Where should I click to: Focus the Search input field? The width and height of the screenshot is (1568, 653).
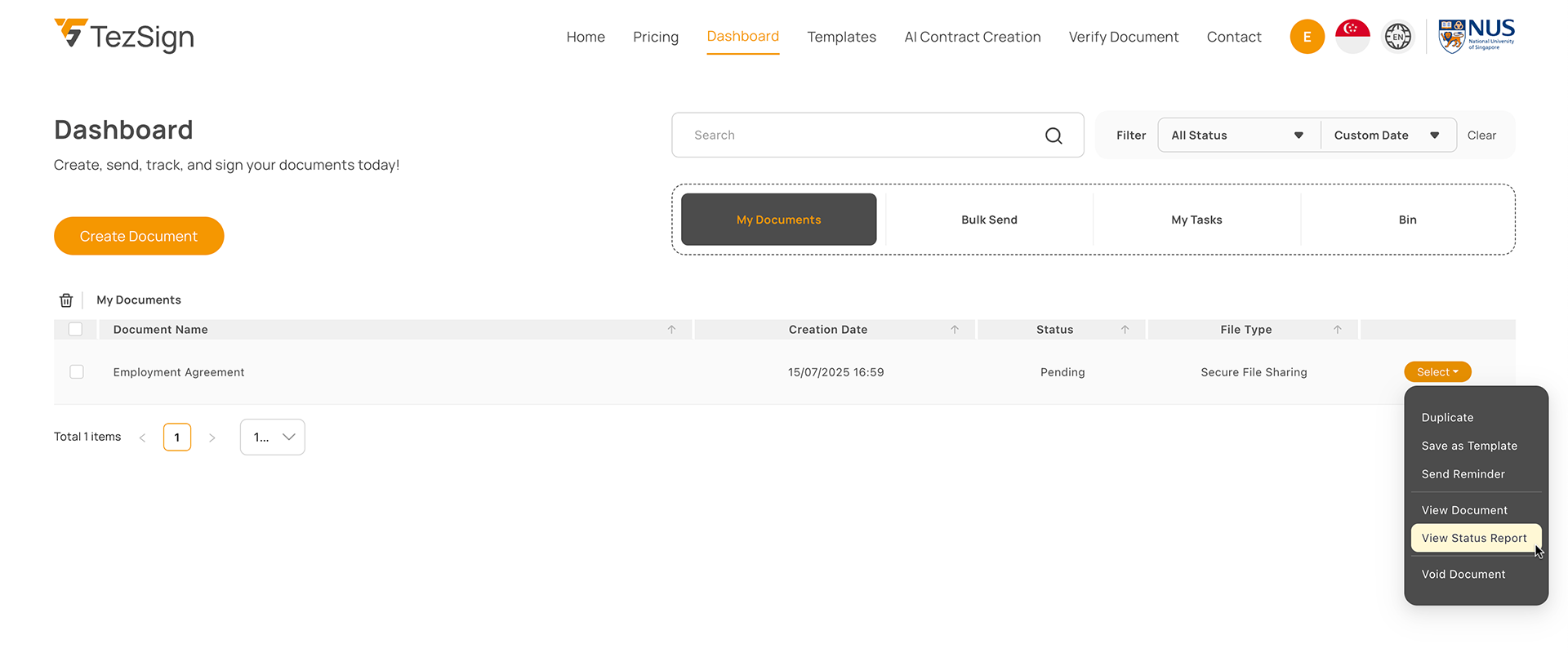tap(857, 135)
